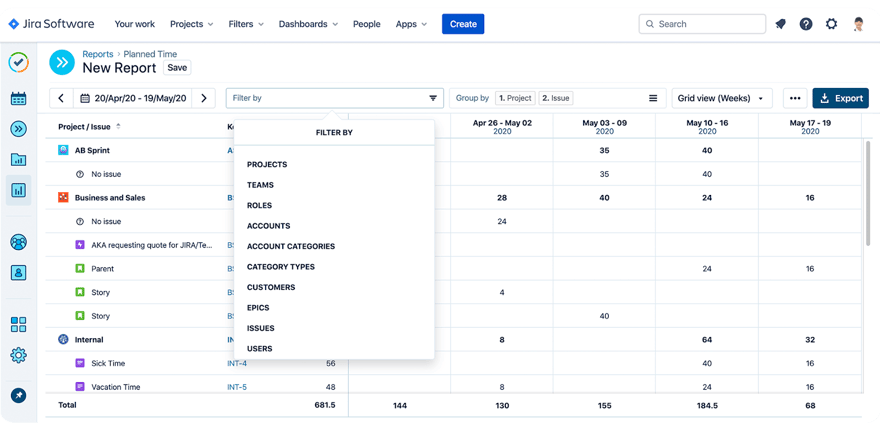Open Jira settings gear in top bar
Viewport: 880px width, 430px height.
pos(831,24)
